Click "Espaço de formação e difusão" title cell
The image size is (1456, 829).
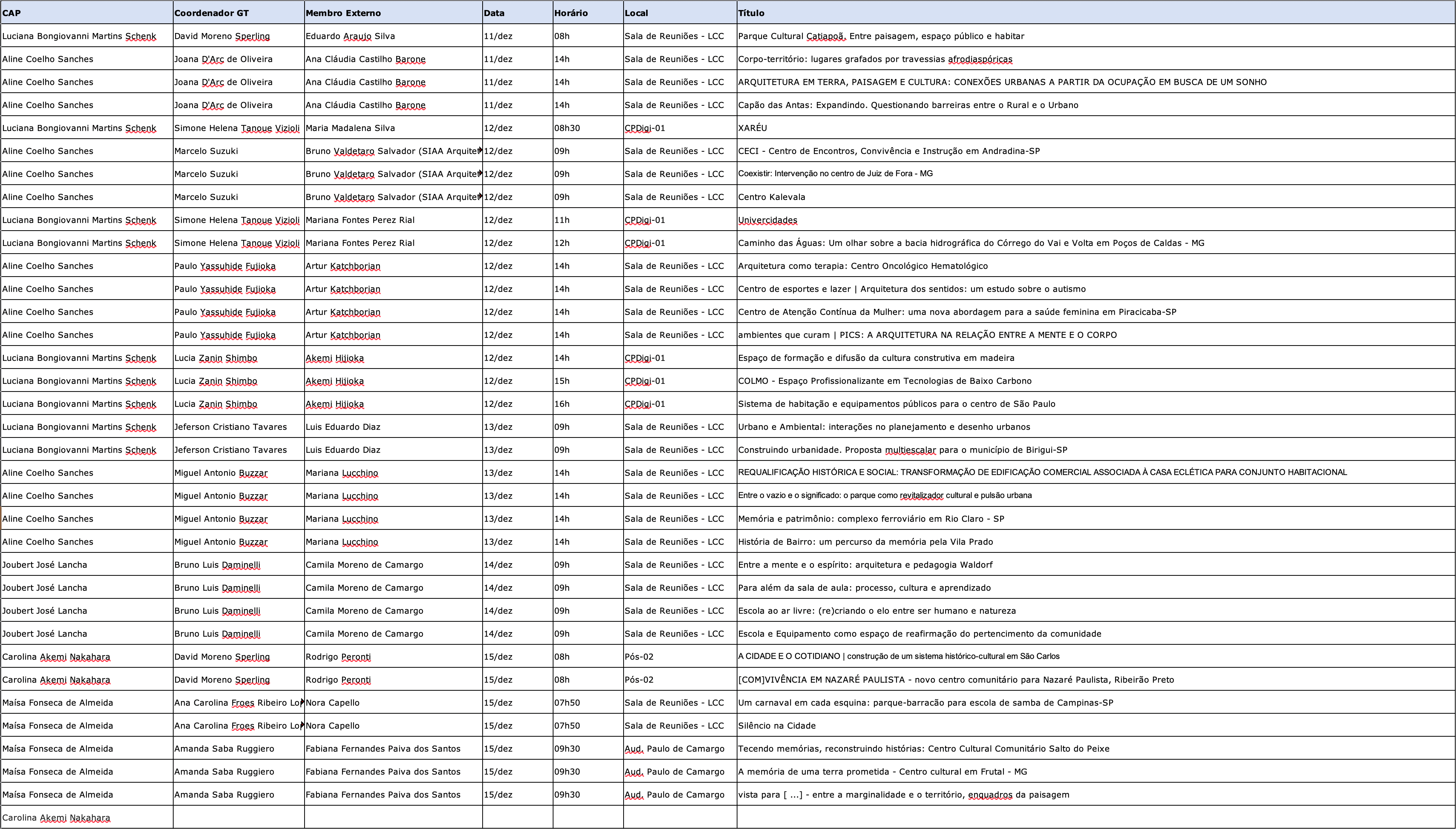tap(1096, 357)
